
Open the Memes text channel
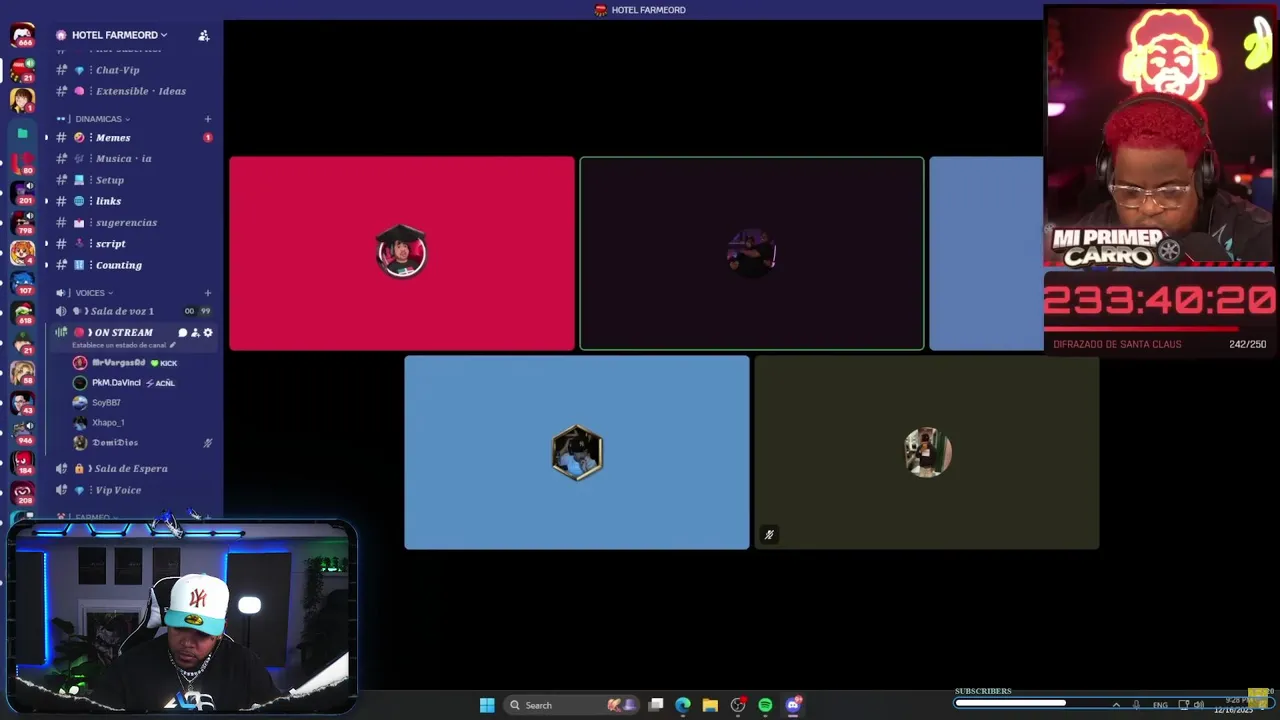113,138
